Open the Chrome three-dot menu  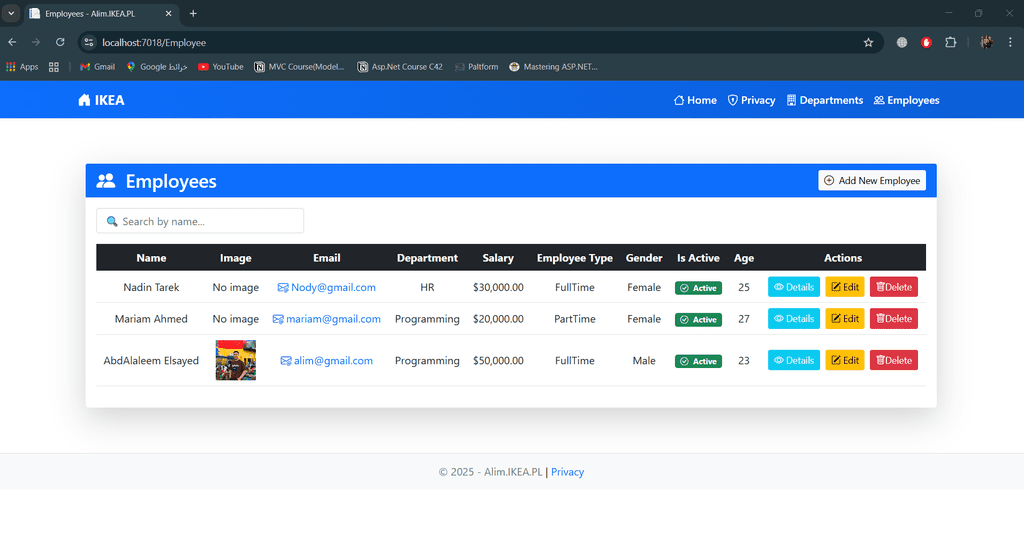tap(1010, 42)
